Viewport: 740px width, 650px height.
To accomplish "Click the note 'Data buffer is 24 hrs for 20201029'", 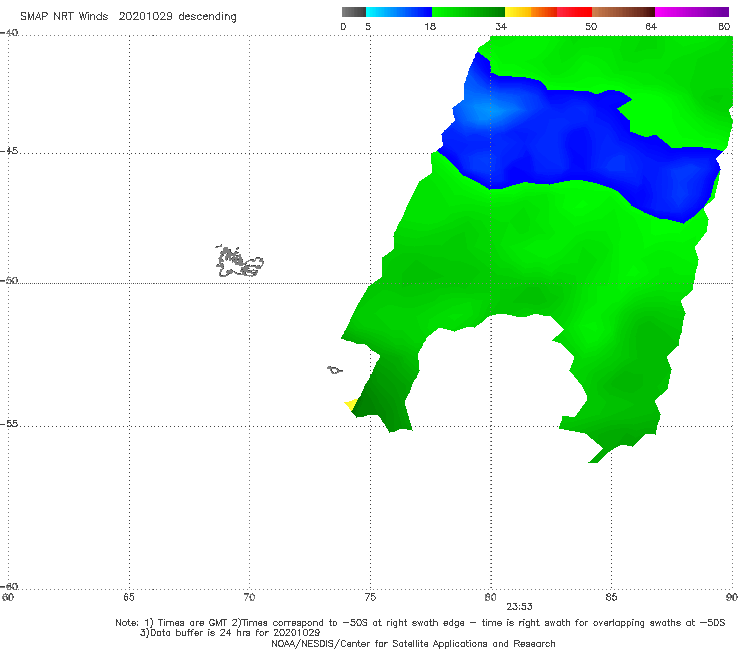I will [230, 633].
